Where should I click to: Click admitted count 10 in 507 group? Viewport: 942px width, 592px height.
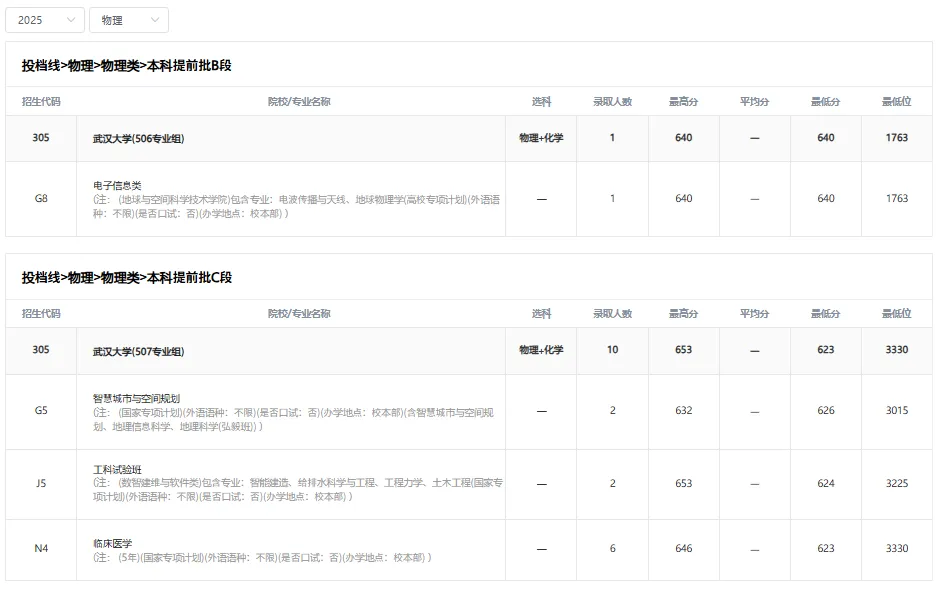point(612,350)
